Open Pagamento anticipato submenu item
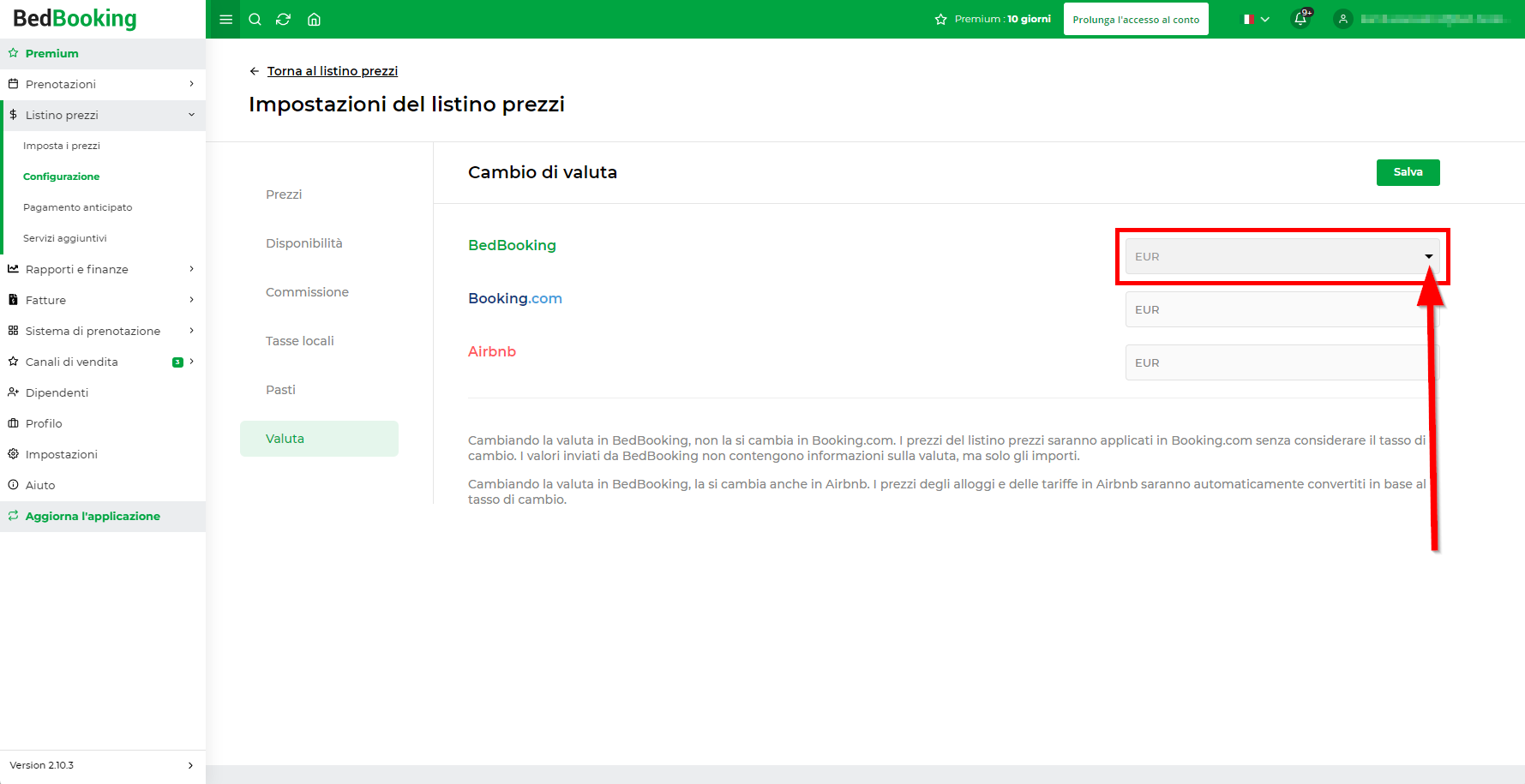This screenshot has height=784, width=1525. pyautogui.click(x=78, y=207)
